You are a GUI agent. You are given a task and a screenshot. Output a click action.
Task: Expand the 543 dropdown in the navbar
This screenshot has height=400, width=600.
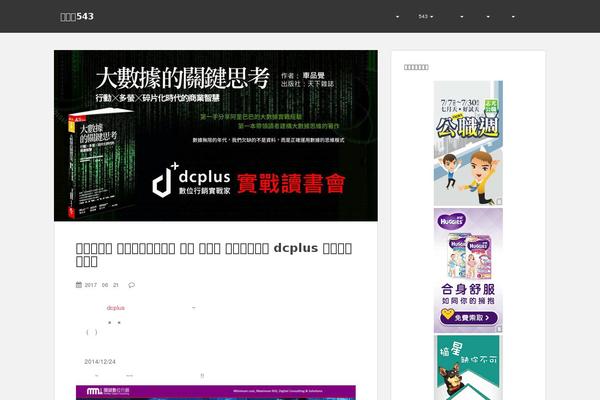click(x=426, y=17)
